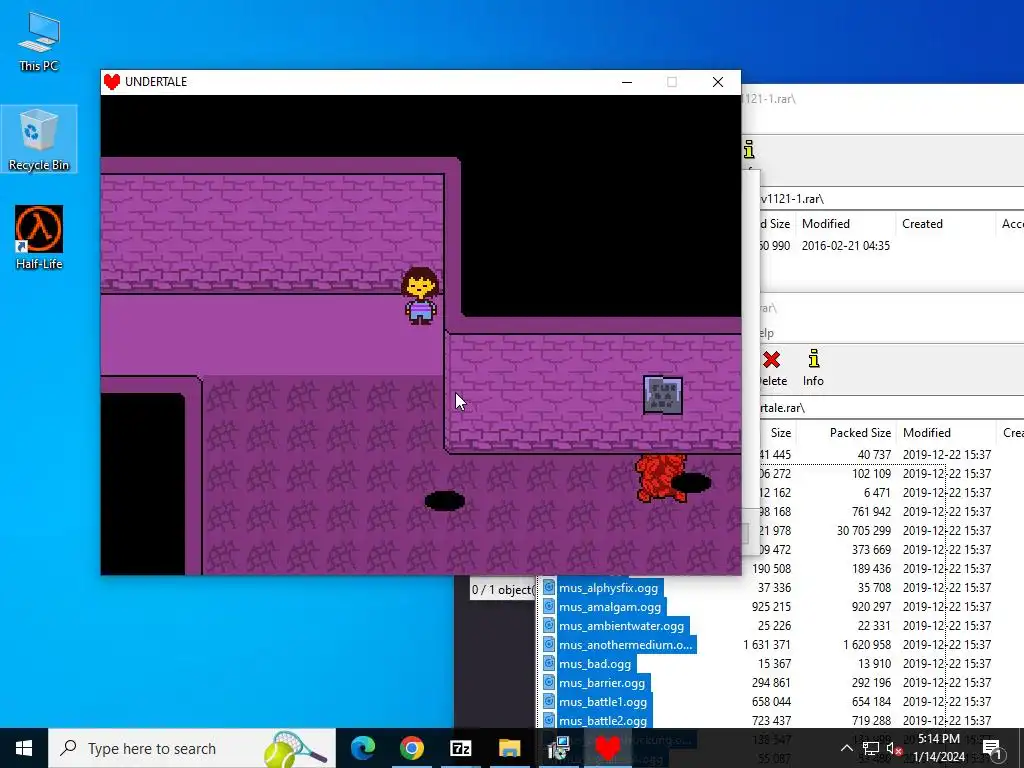1024x768 pixels.
Task: Click the packed size value 6 471
Action: coord(877,492)
